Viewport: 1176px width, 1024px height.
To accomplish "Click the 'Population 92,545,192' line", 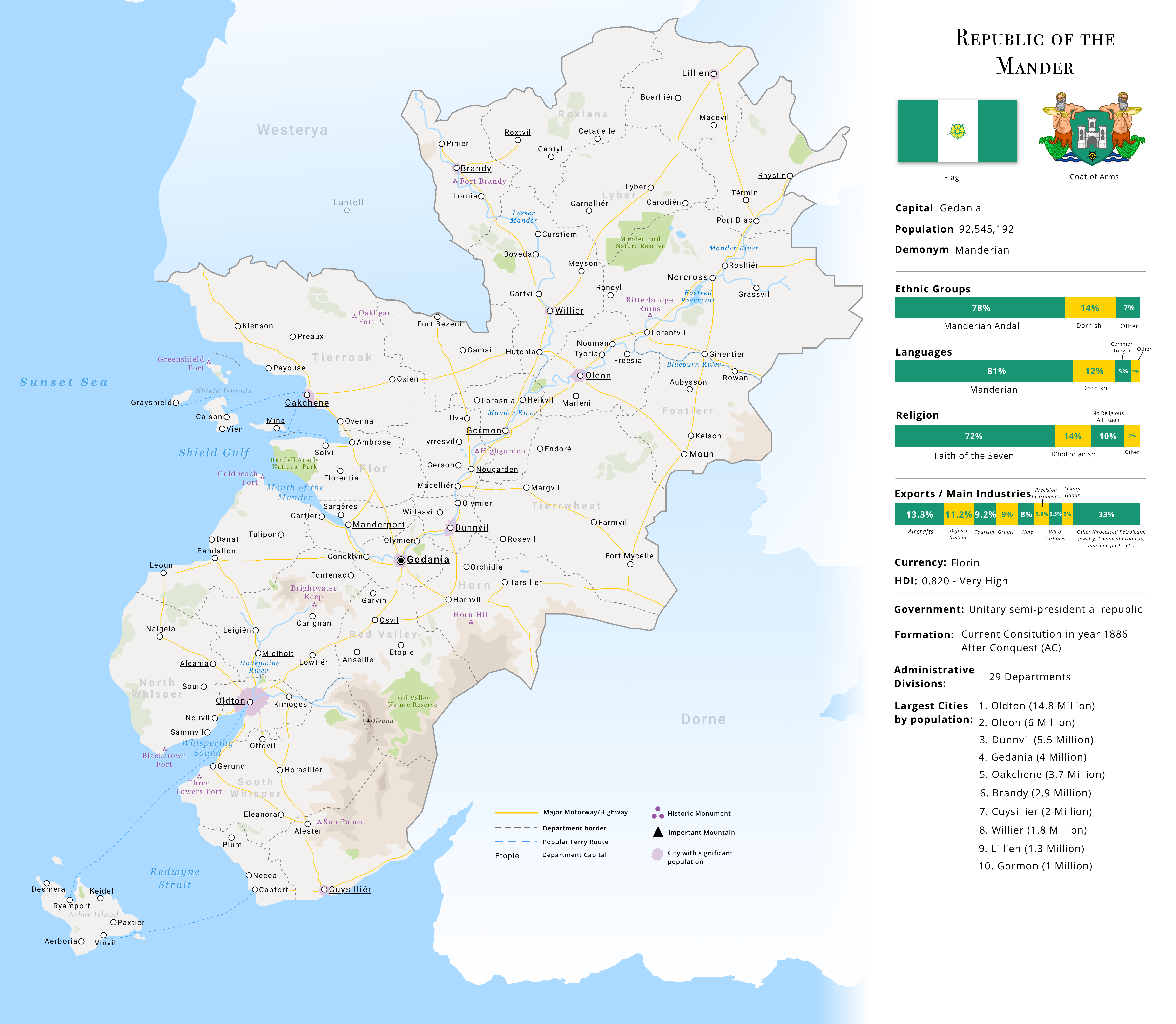I will click(x=954, y=229).
